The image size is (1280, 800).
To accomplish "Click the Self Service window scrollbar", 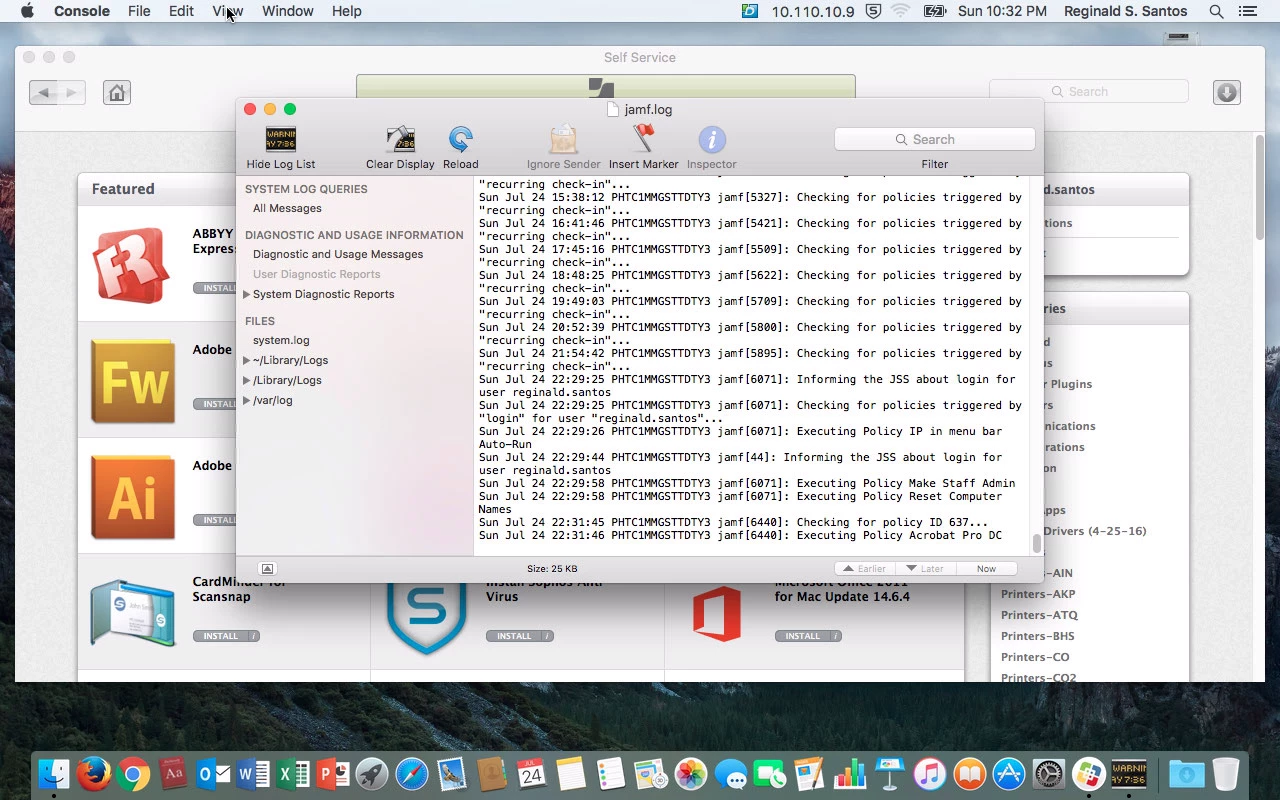I will click(x=1259, y=188).
